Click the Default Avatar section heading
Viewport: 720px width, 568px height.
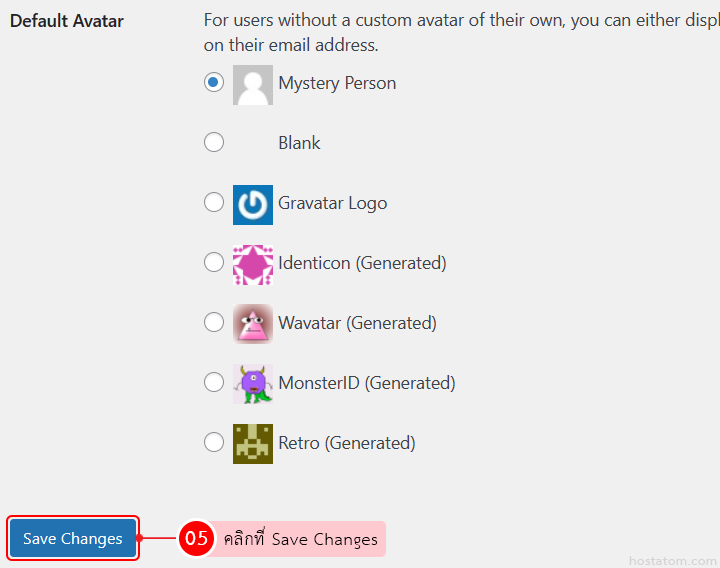click(x=67, y=21)
